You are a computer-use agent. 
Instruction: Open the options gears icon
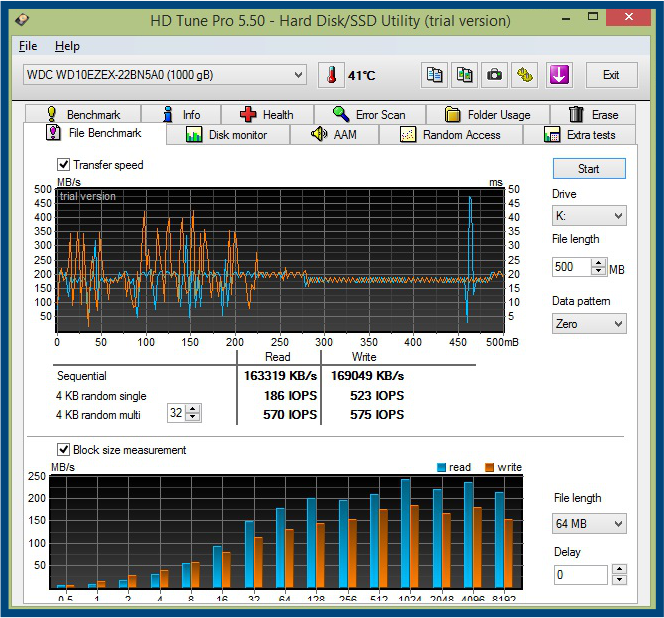(525, 75)
